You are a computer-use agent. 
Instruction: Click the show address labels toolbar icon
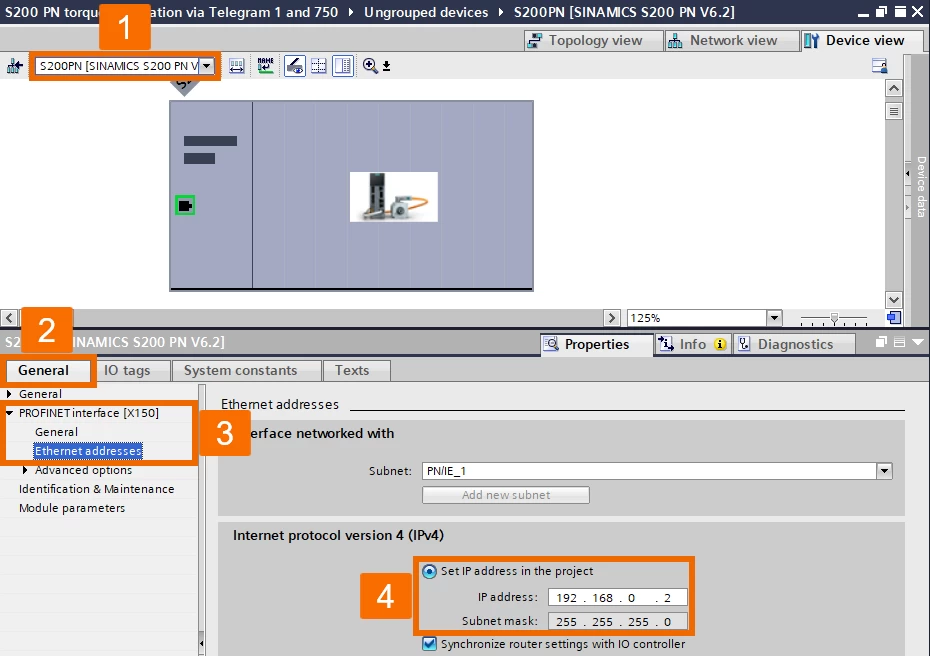(x=237, y=66)
